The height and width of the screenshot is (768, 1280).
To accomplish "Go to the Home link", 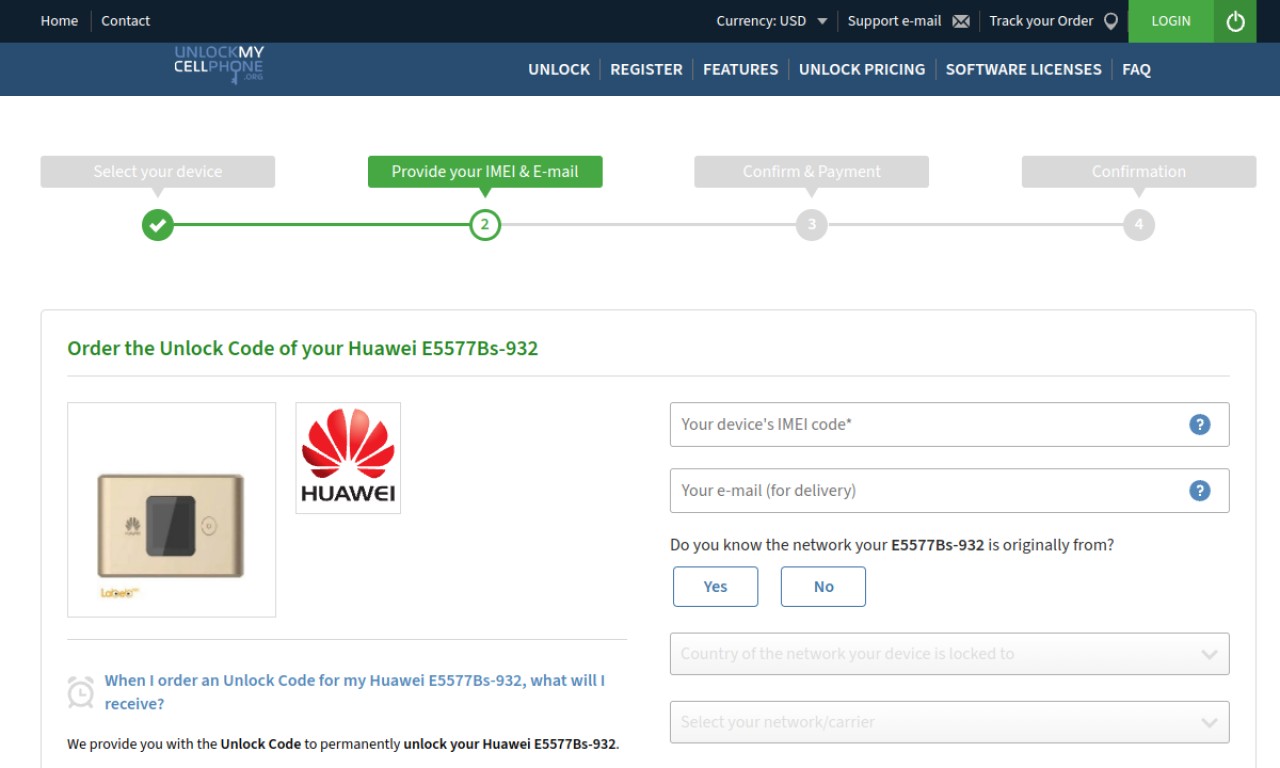I will tap(59, 21).
